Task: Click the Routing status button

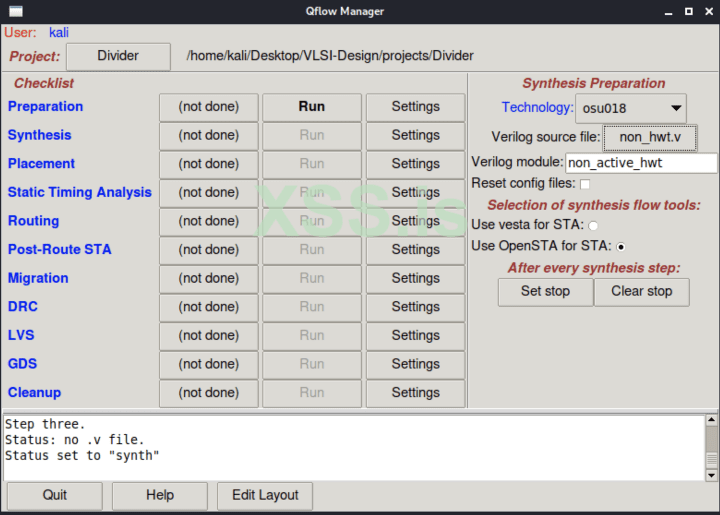Action: tap(208, 221)
